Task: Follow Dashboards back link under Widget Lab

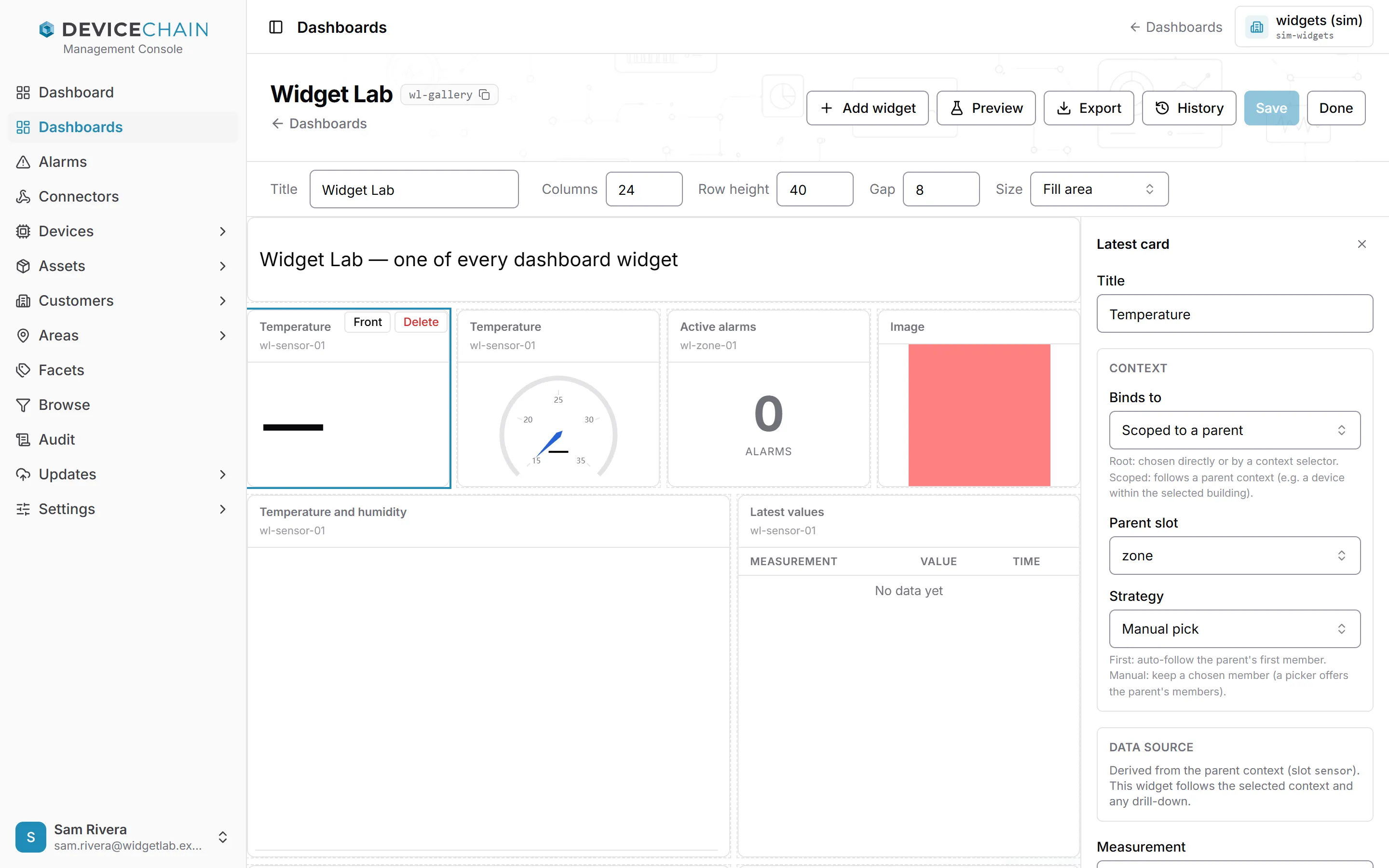Action: [319, 123]
